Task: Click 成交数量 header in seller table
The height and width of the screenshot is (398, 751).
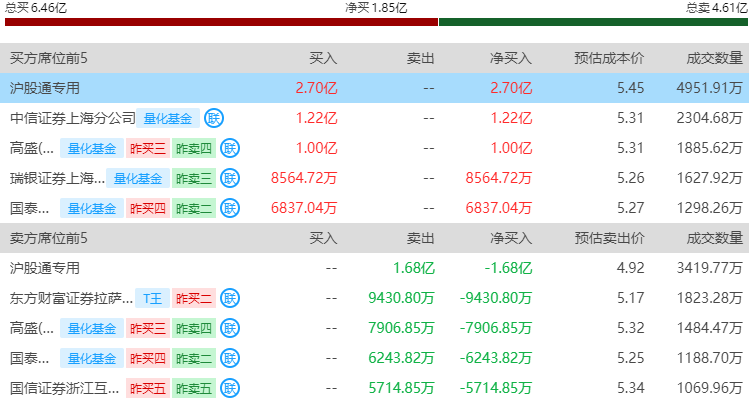Action: pyautogui.click(x=714, y=238)
